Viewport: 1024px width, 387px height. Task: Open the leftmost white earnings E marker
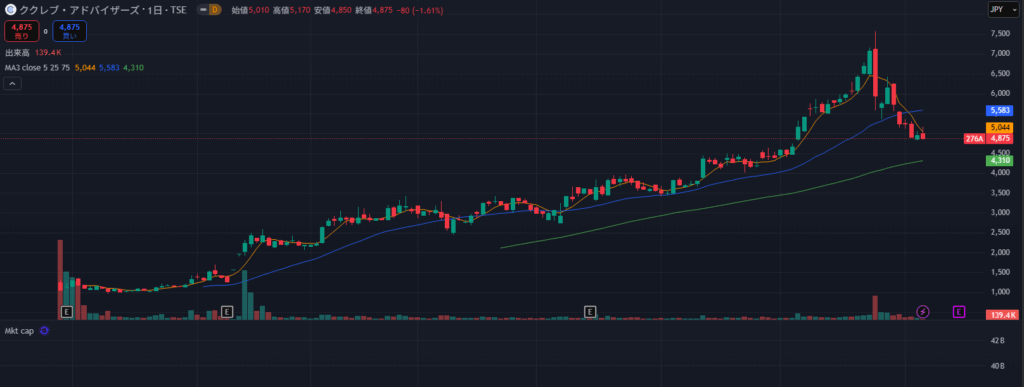point(66,311)
